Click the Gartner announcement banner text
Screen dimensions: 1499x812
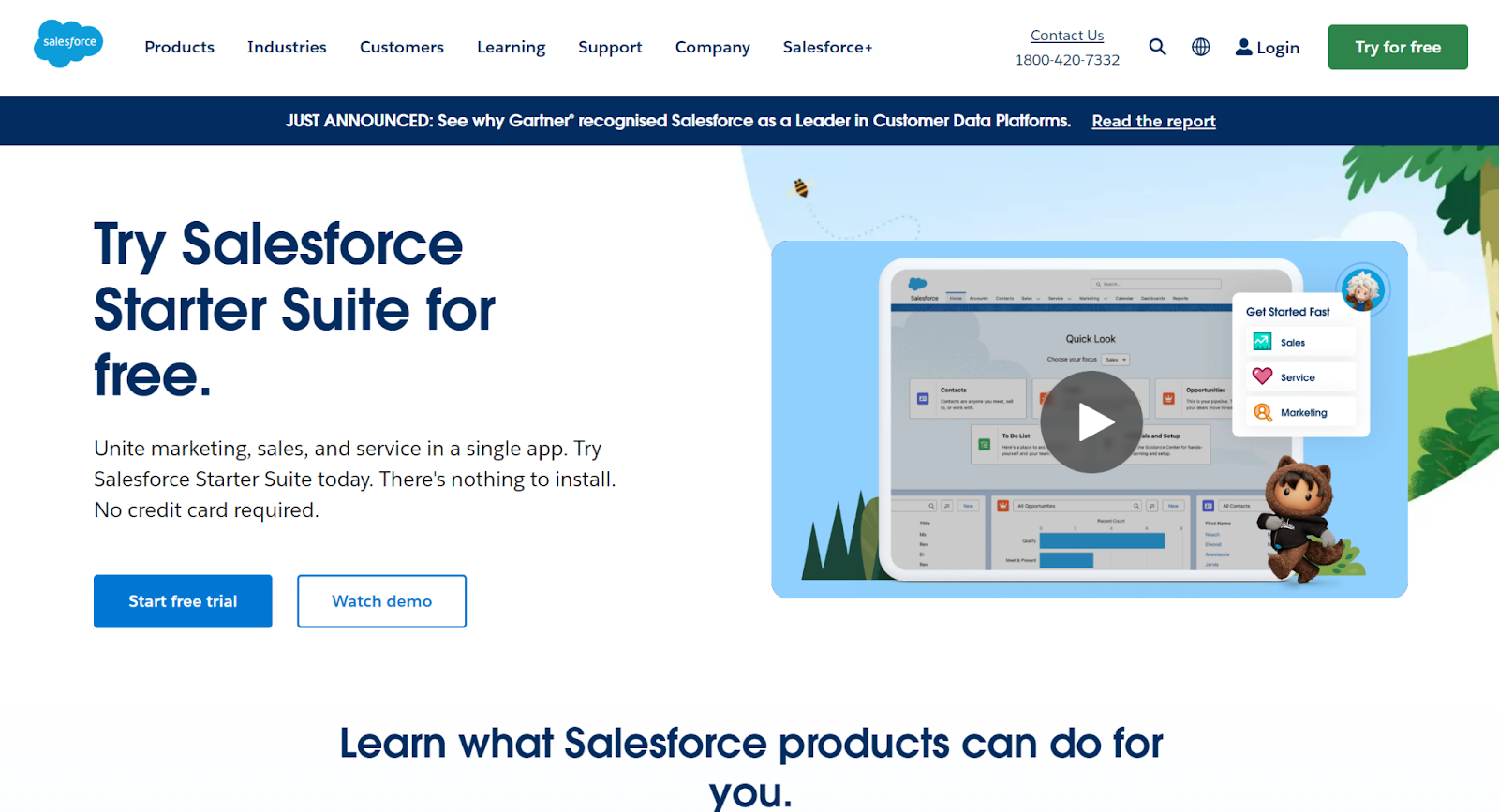tap(678, 121)
